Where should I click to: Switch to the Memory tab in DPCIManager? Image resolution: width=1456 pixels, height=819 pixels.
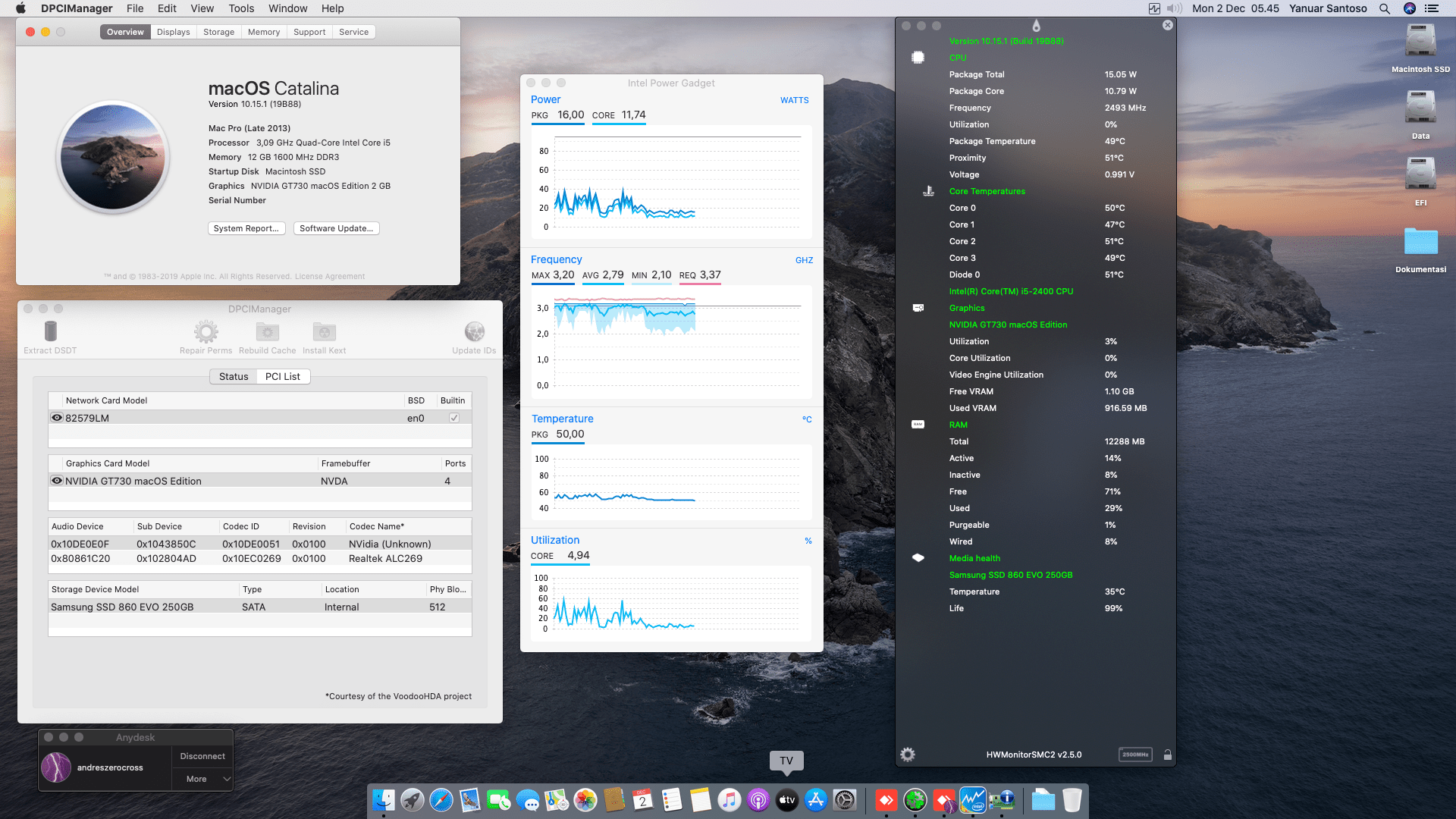[263, 32]
